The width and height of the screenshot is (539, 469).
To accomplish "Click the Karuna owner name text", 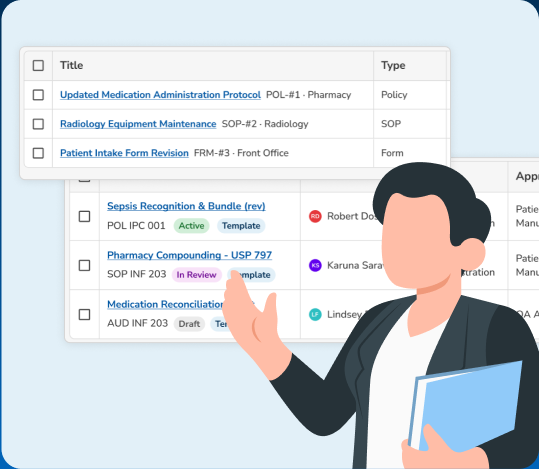I will [x=355, y=265].
